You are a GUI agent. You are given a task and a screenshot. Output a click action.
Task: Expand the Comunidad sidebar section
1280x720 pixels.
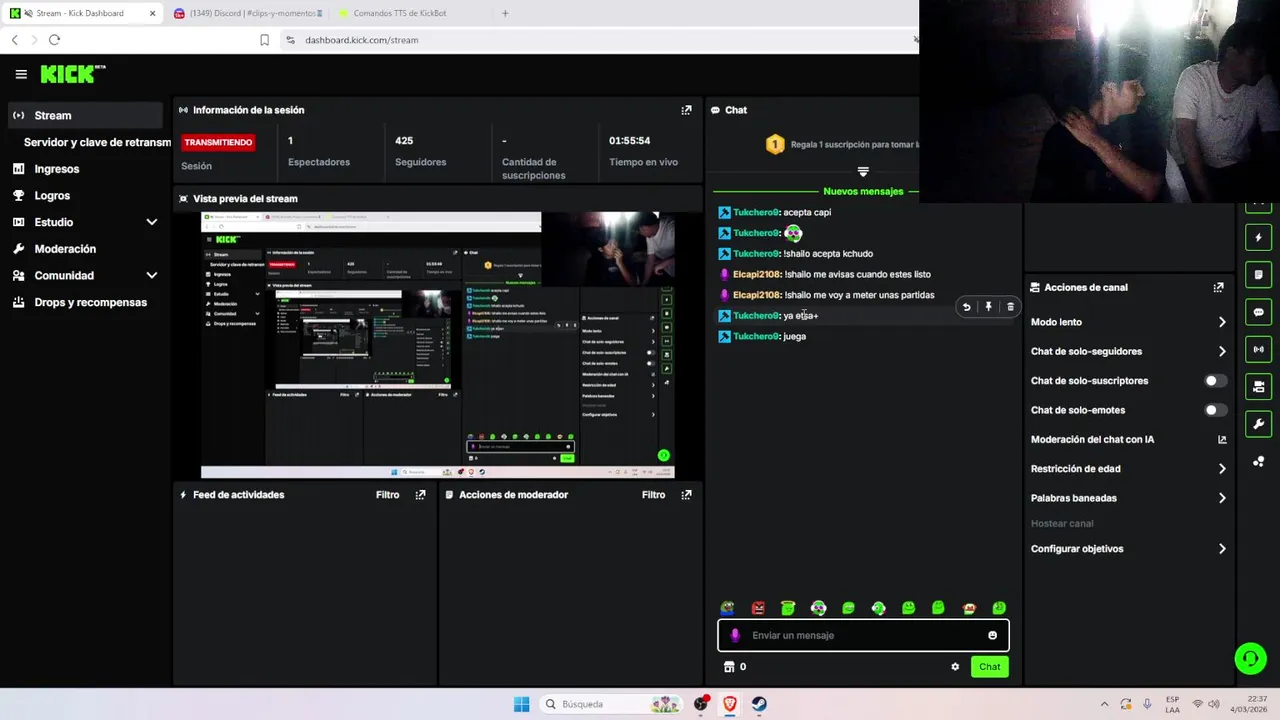coord(151,275)
